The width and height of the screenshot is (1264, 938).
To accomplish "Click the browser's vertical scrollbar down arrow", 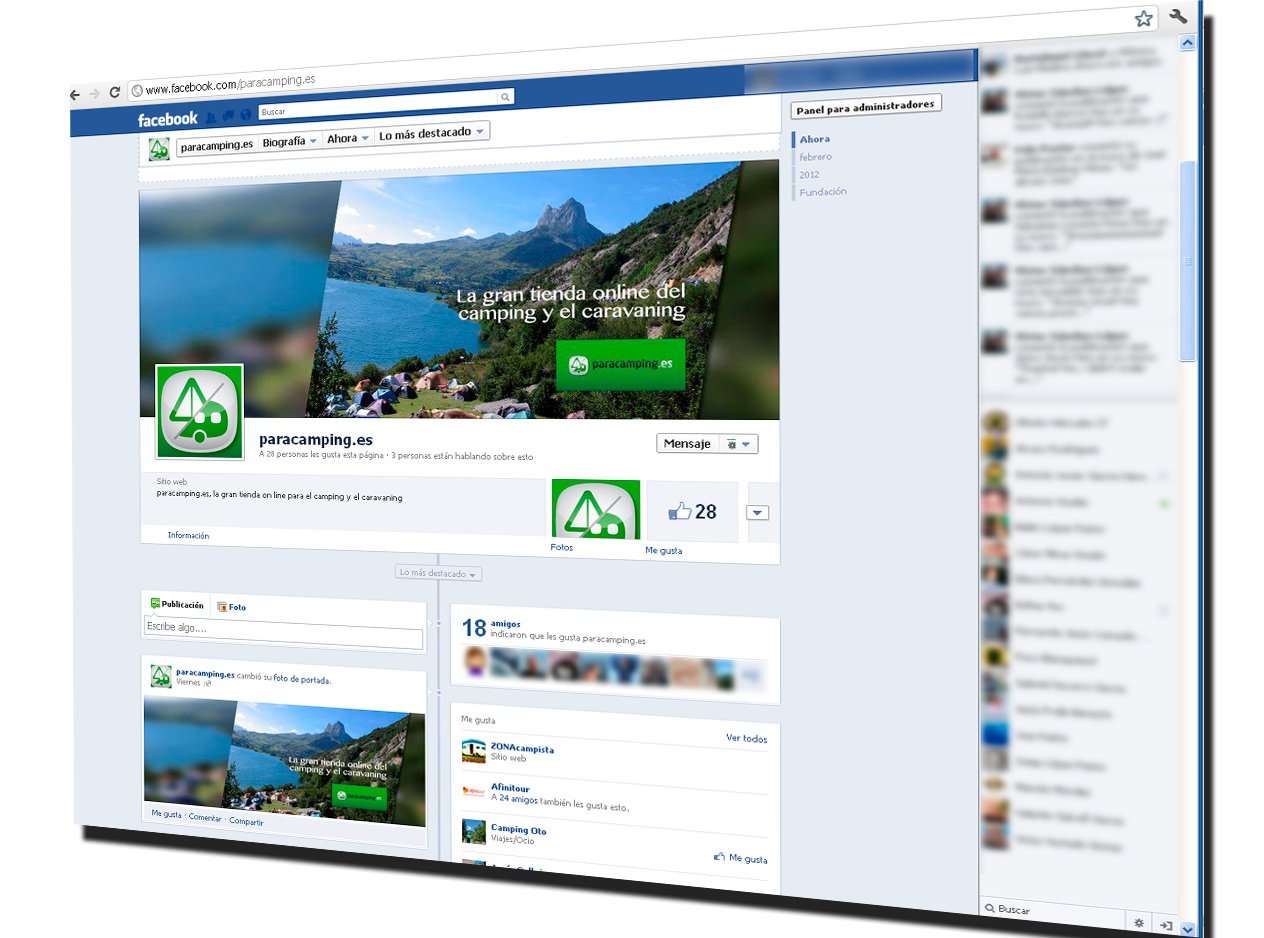I will coord(1187,928).
